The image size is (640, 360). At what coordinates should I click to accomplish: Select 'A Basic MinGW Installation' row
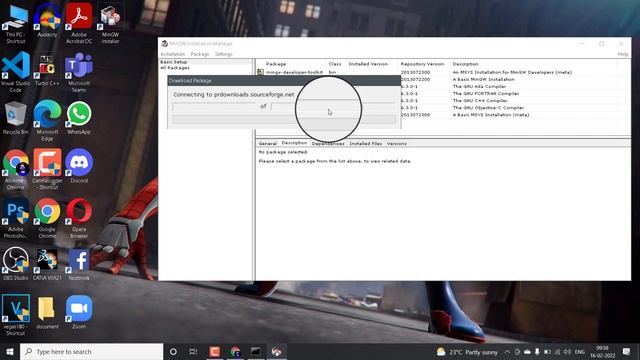pos(484,79)
